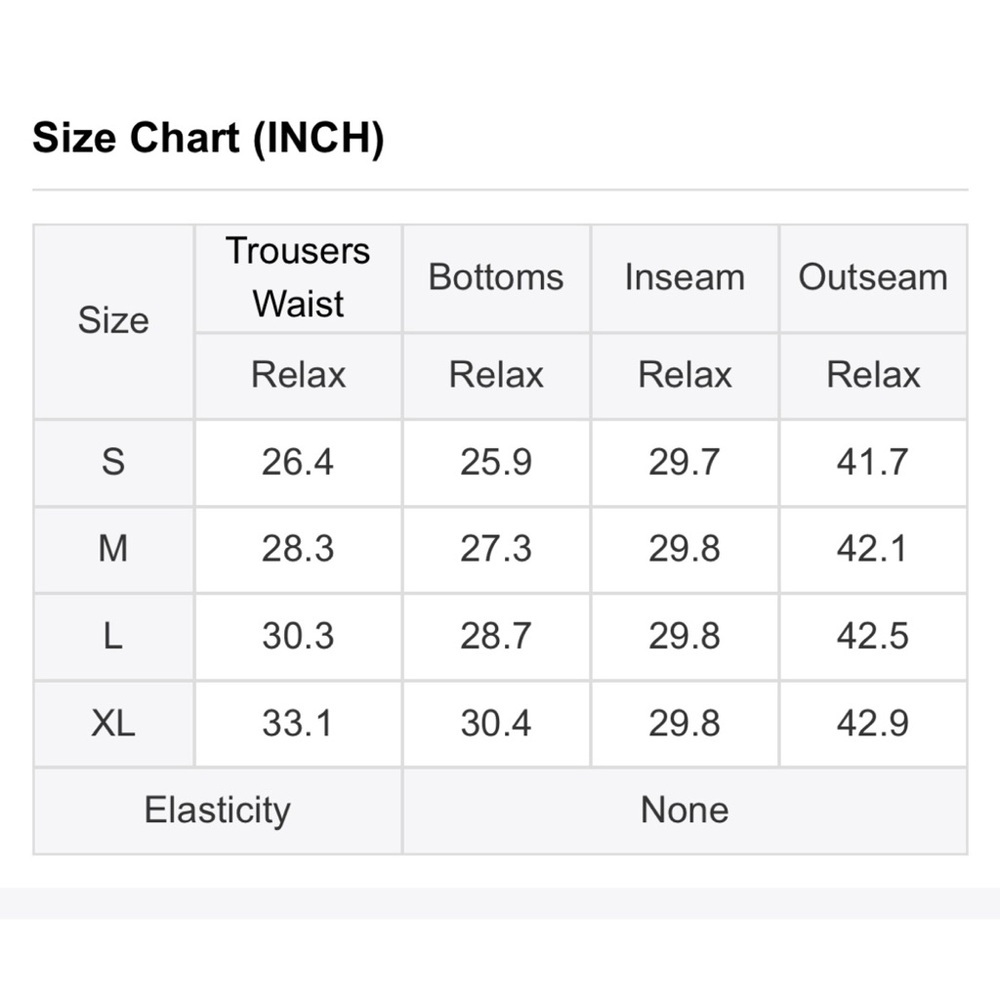Select the S size row label
This screenshot has width=1000, height=1000.
tap(114, 462)
